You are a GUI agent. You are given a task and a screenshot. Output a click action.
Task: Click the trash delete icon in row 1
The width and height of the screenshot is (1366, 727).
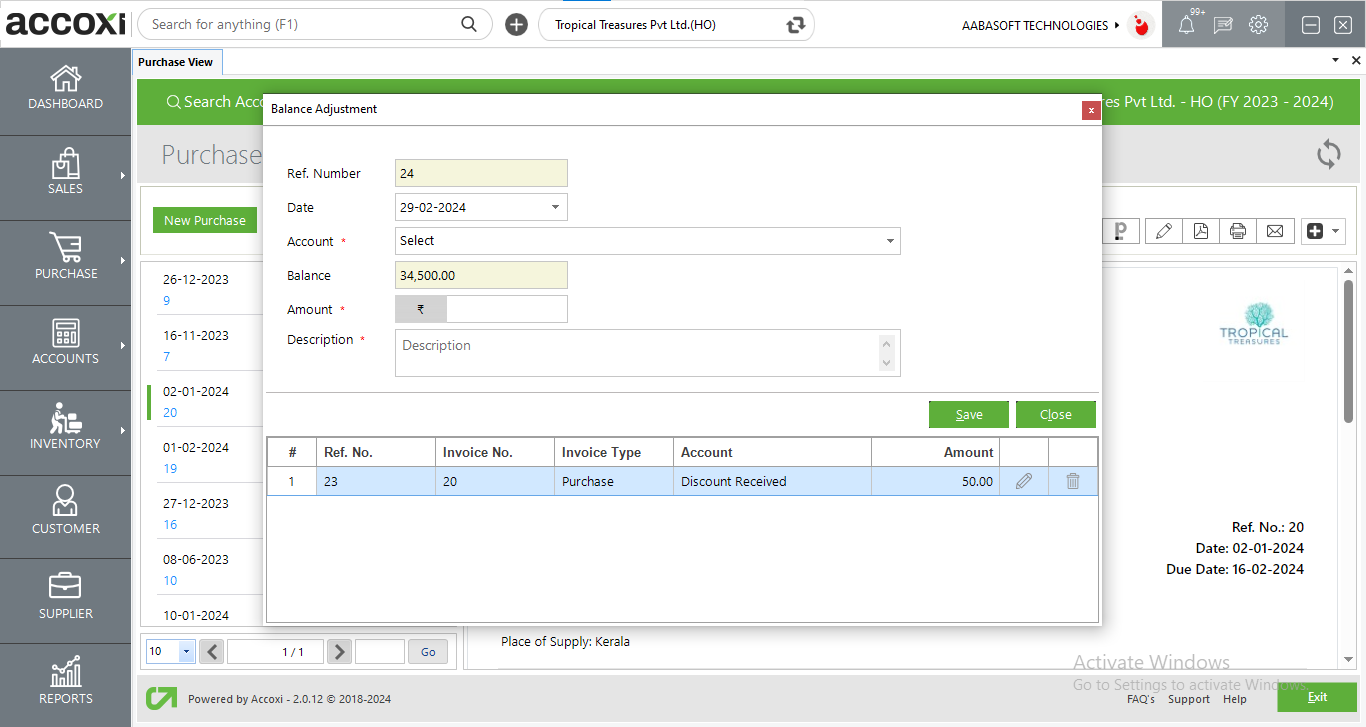(1072, 481)
